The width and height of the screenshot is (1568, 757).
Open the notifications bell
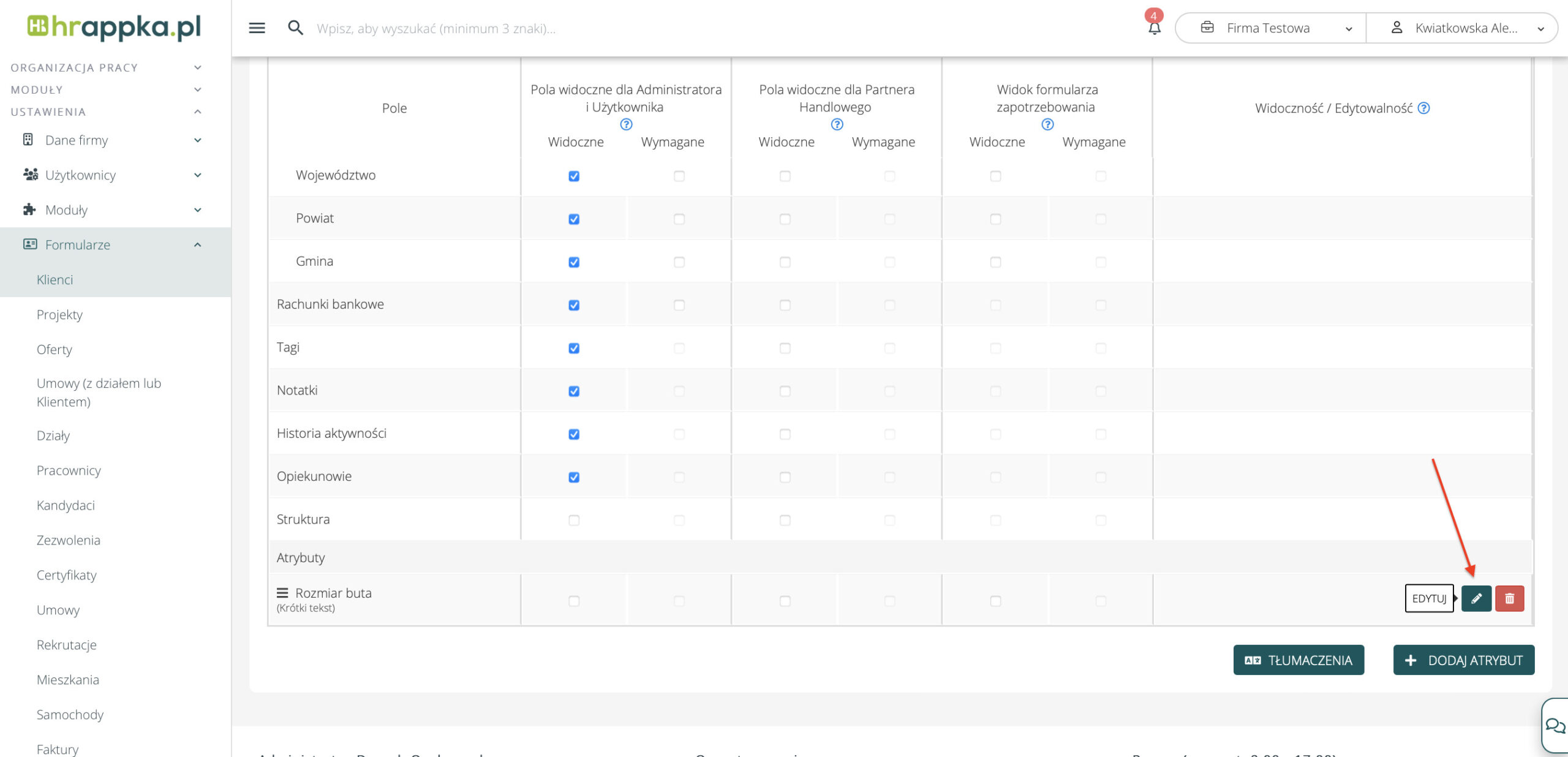(1154, 28)
